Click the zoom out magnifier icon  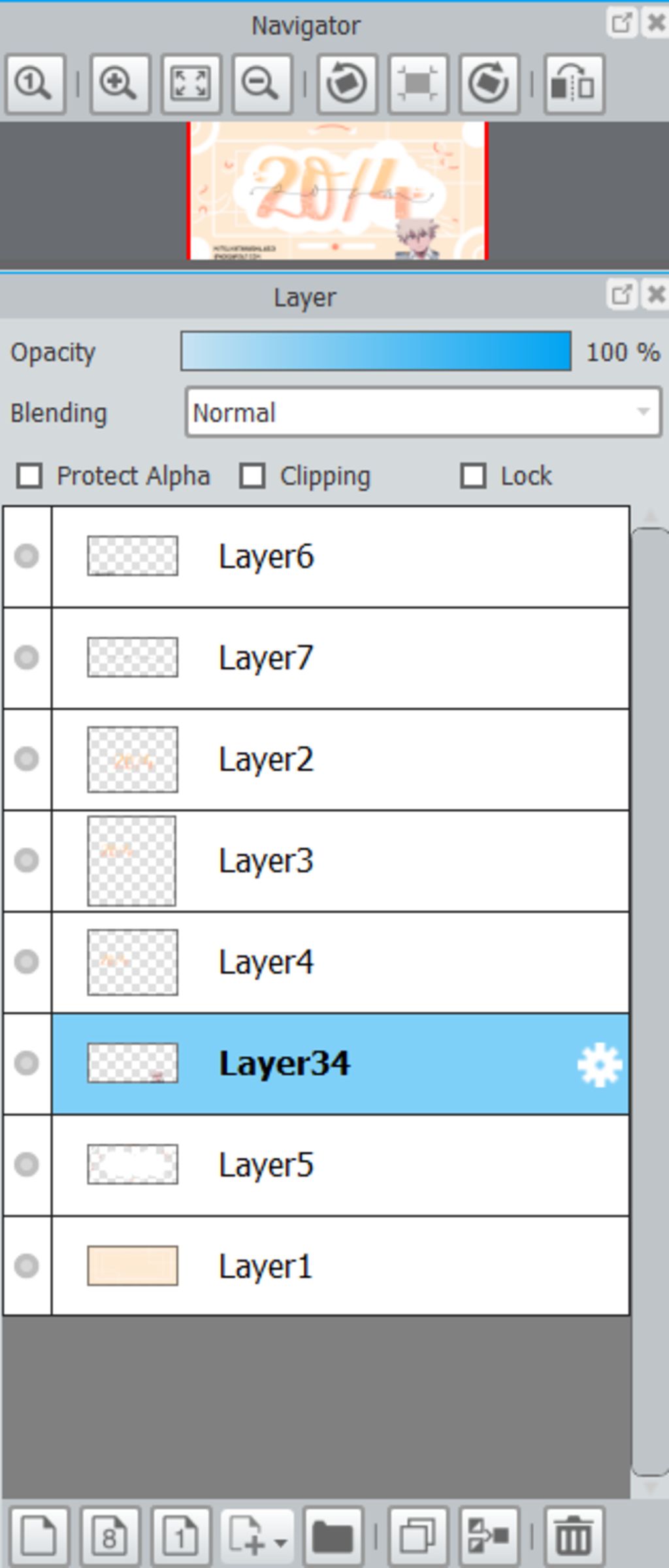pos(262,84)
